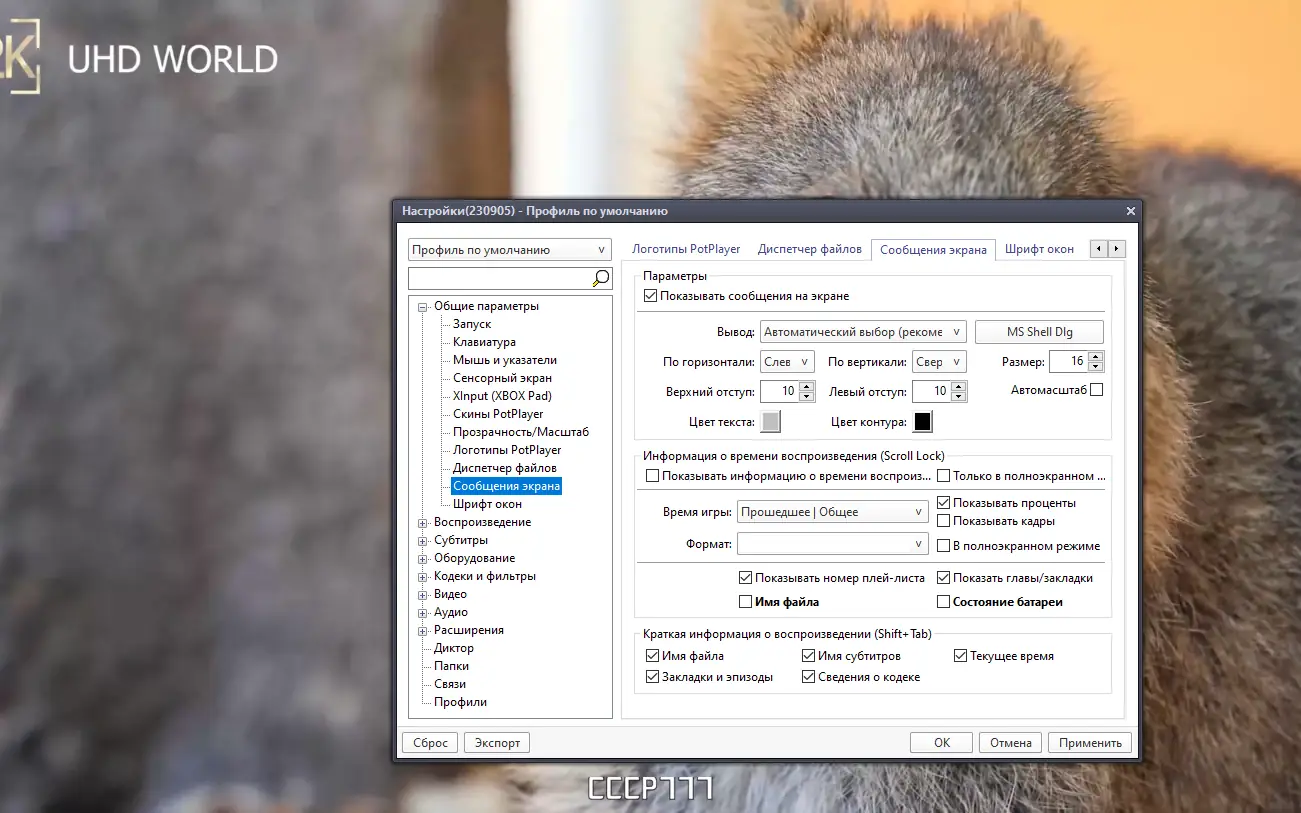Viewport: 1301px width, 813px height.
Task: Toggle Показать главы/закладки checkbox
Action: tap(943, 578)
